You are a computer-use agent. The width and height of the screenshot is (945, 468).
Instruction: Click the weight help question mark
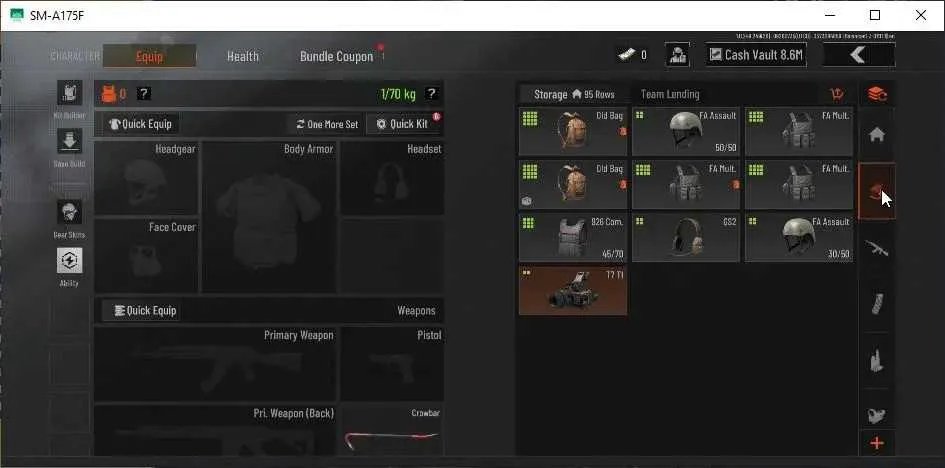click(x=431, y=93)
